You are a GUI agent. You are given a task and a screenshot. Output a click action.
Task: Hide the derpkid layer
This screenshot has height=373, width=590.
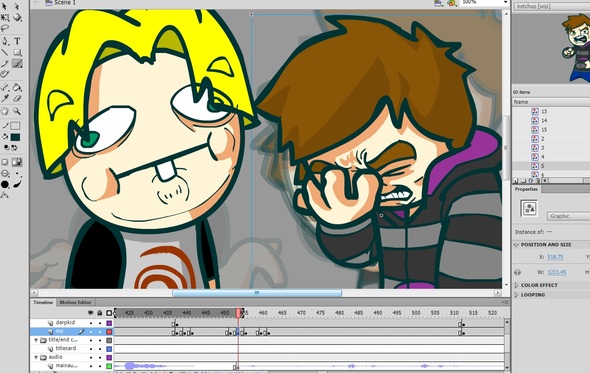pyautogui.click(x=91, y=323)
